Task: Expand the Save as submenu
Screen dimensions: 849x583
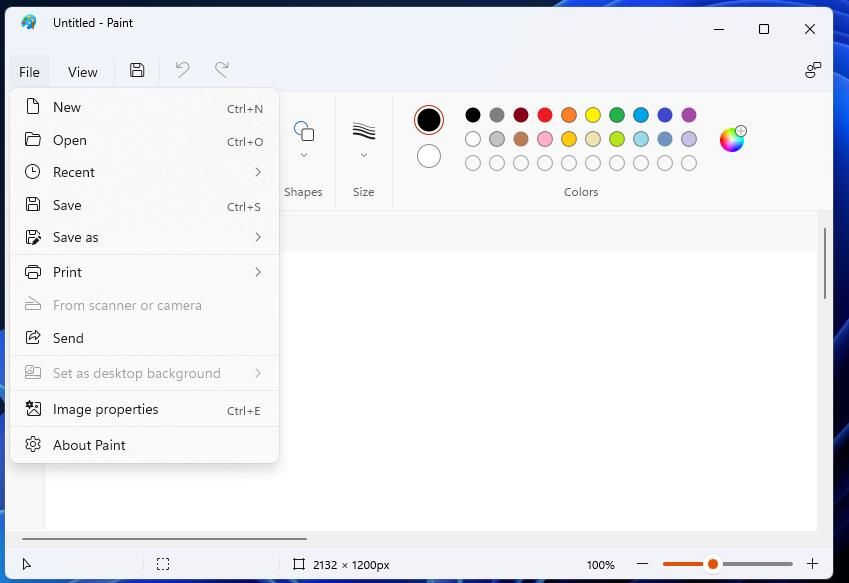Action: (145, 237)
